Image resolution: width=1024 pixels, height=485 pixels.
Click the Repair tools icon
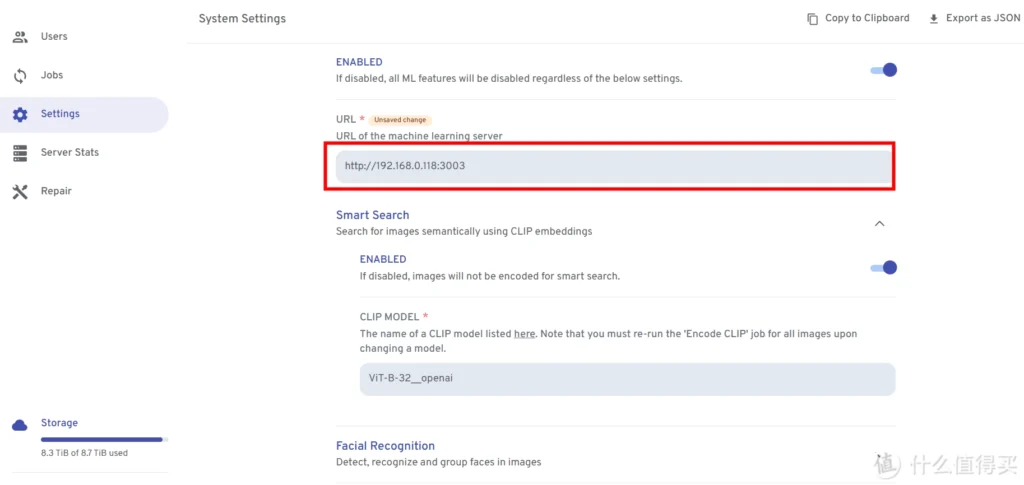(x=20, y=192)
